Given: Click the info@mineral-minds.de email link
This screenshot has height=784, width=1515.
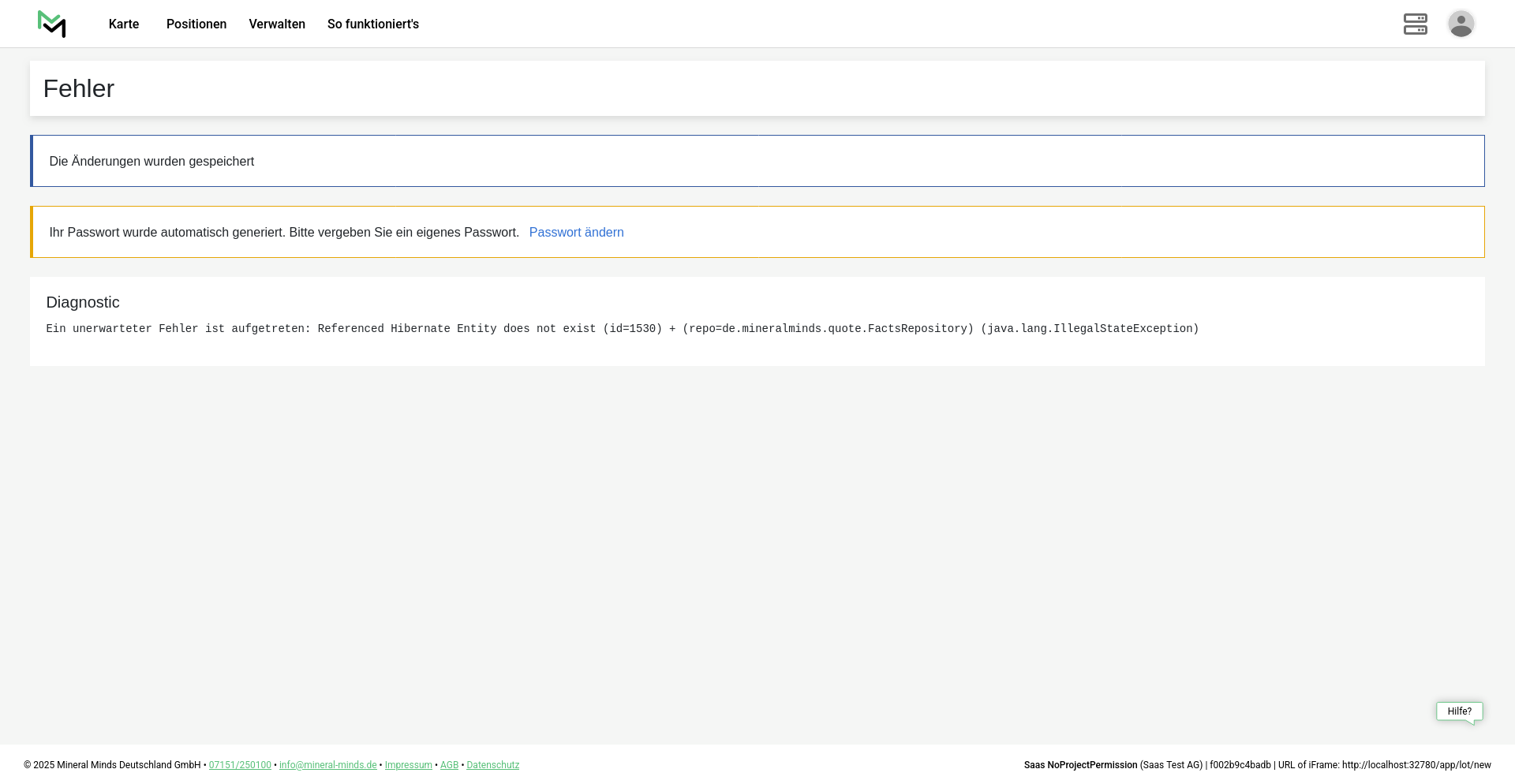Looking at the screenshot, I should coord(327,765).
